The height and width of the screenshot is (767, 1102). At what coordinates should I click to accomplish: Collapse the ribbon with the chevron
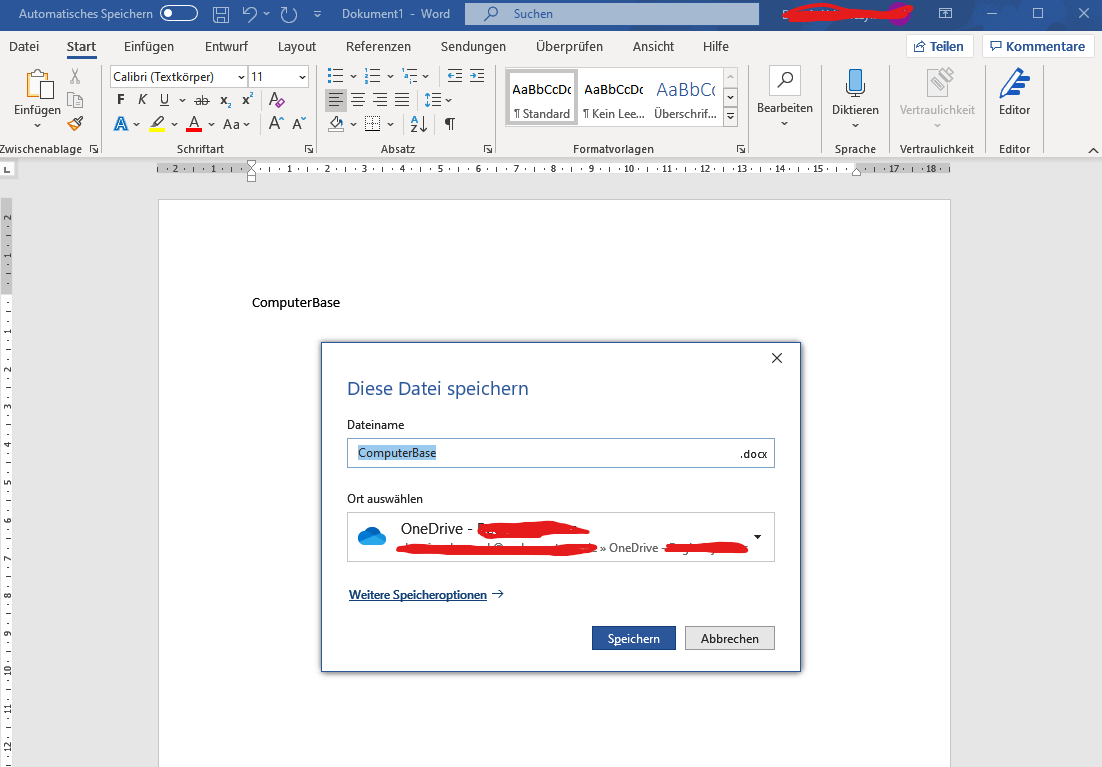pyautogui.click(x=1093, y=150)
